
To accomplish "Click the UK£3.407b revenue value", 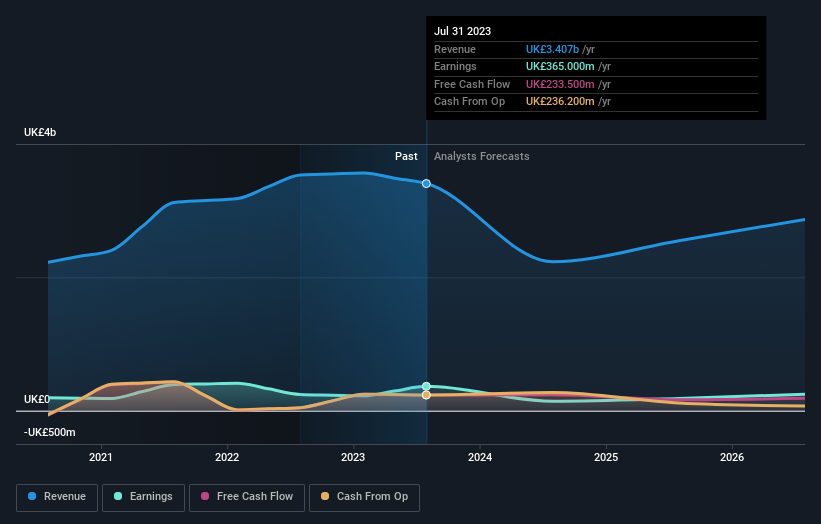I will 552,49.
